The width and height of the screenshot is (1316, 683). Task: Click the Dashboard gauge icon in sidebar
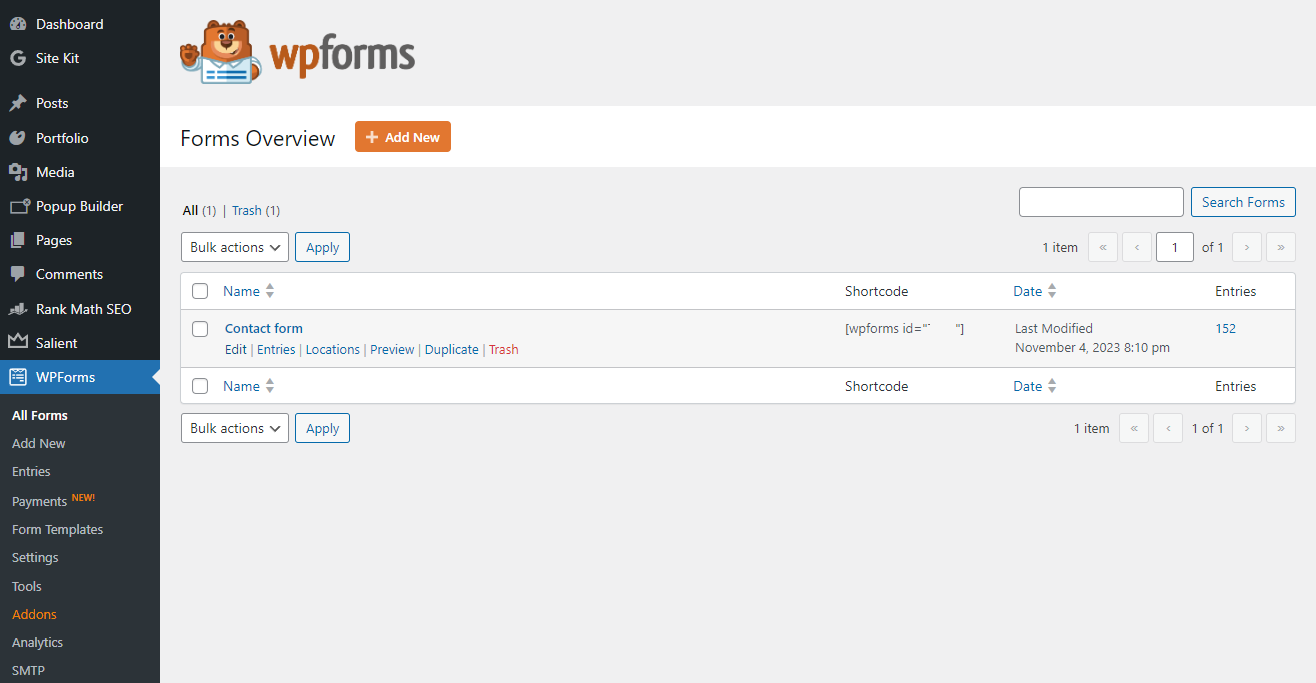(18, 24)
